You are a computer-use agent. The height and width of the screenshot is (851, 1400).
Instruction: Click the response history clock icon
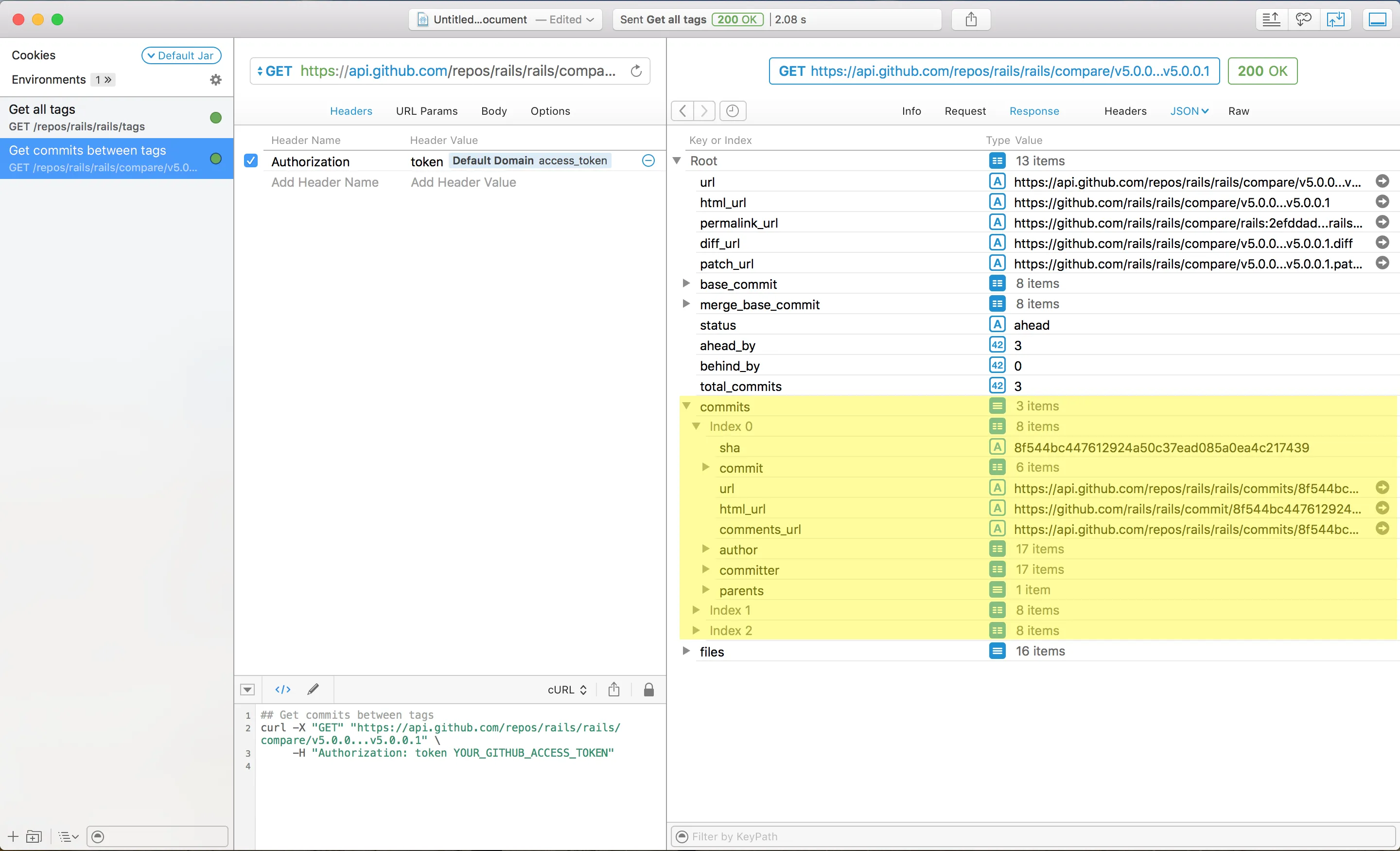pos(733,111)
